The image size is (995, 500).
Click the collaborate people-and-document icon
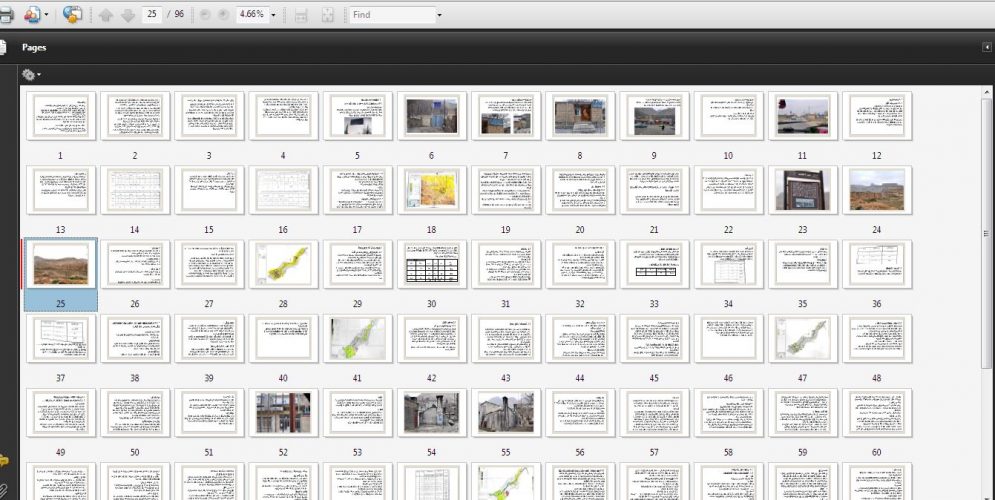pyautogui.click(x=32, y=14)
